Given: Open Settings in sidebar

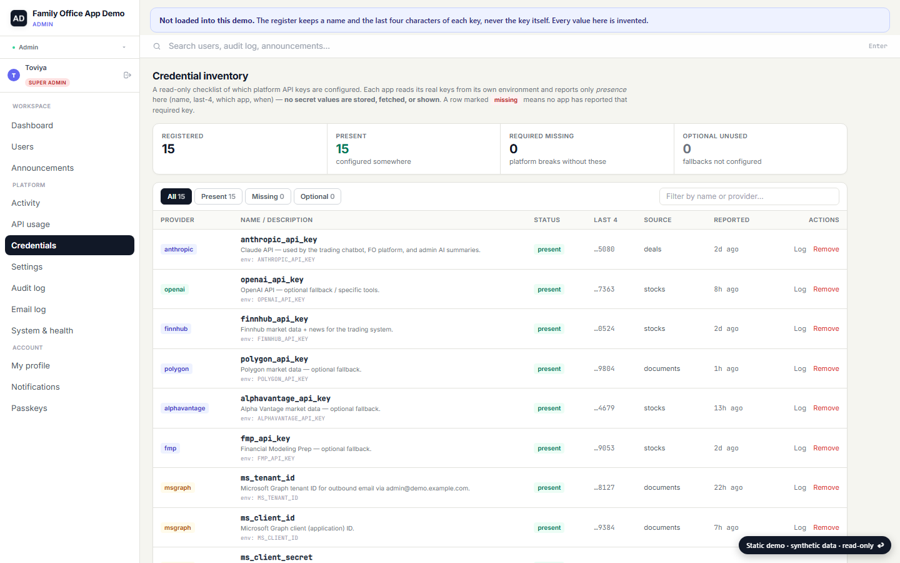Looking at the screenshot, I should (x=27, y=267).
